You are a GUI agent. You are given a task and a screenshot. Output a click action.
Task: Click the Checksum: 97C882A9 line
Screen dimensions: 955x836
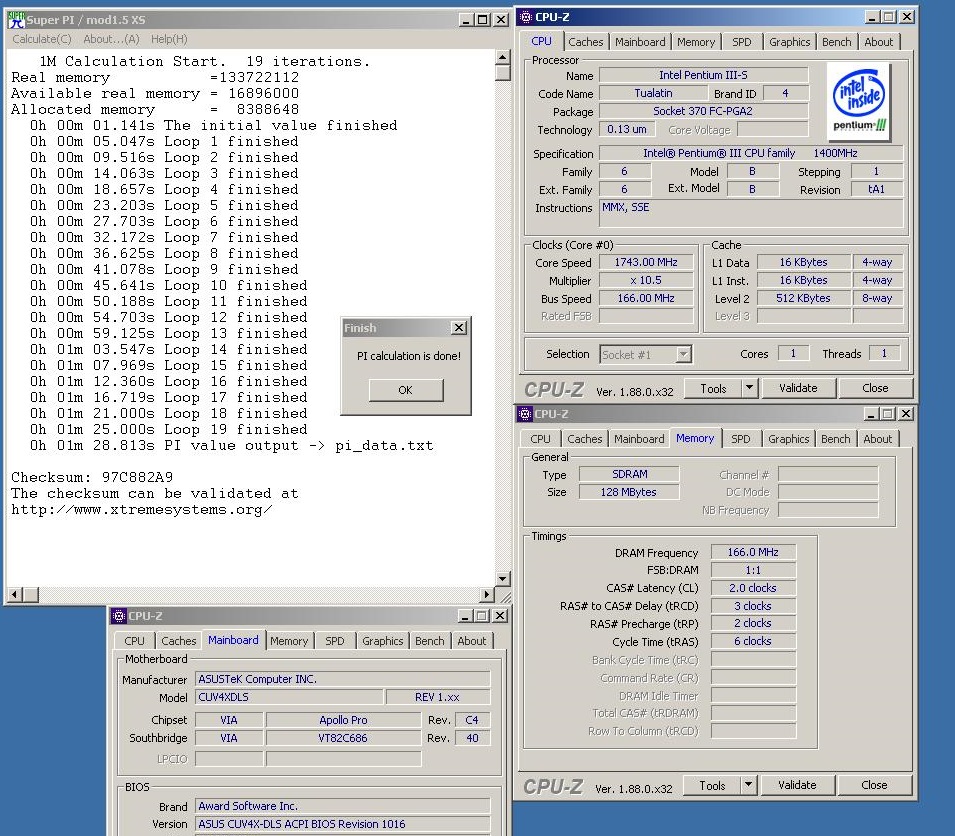tap(92, 477)
